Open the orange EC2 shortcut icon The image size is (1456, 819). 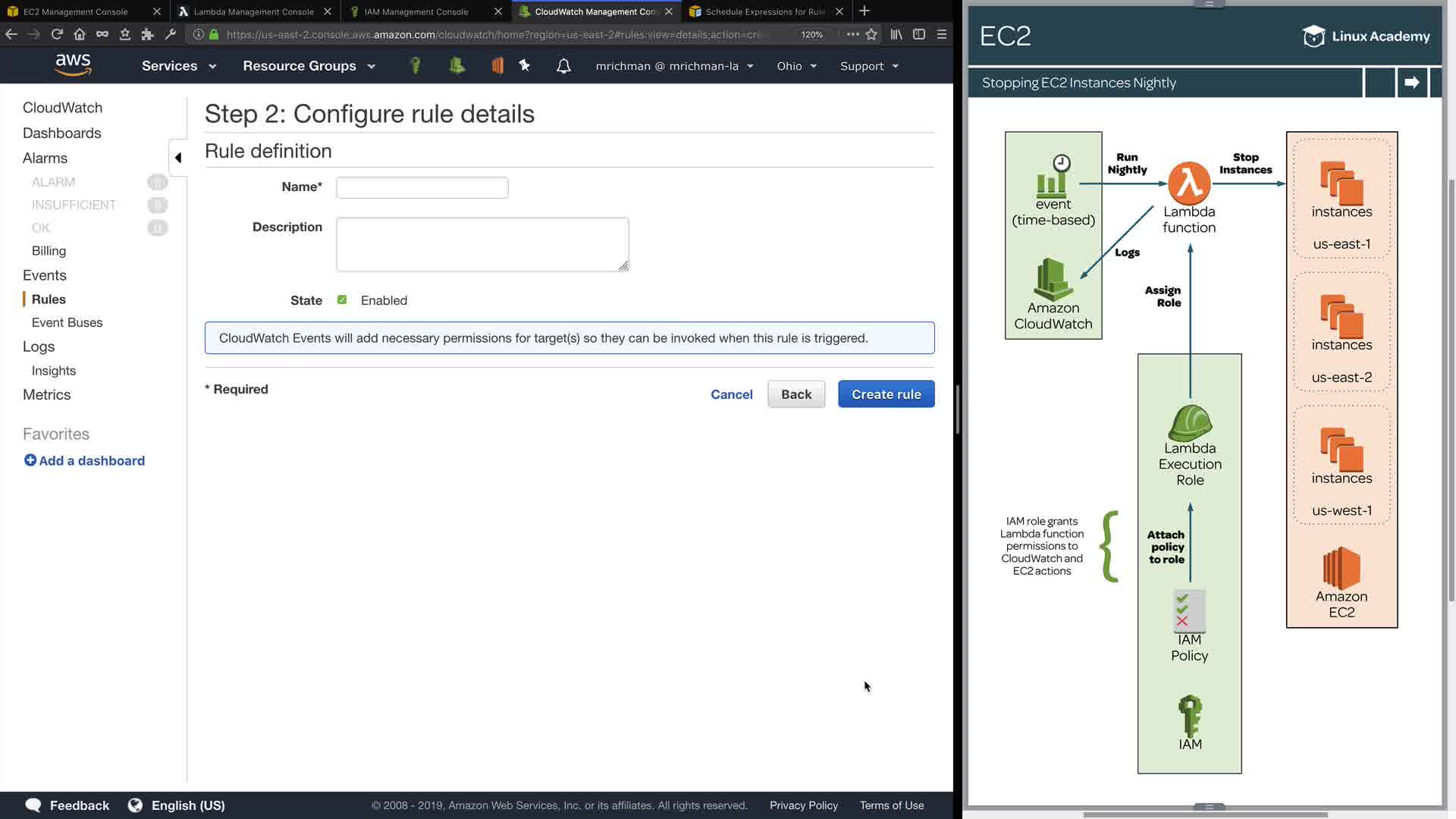point(497,66)
